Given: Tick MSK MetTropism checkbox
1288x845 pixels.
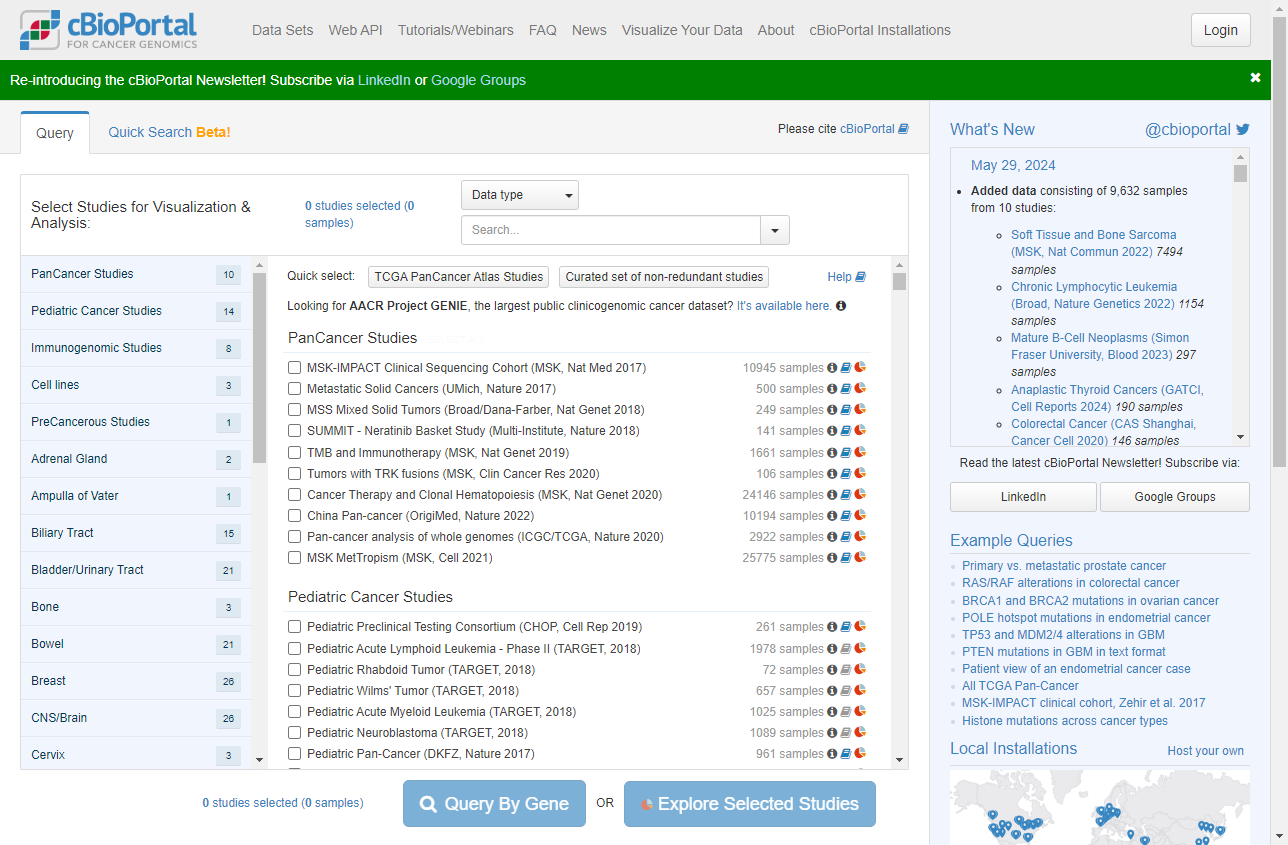Looking at the screenshot, I should [x=295, y=558].
